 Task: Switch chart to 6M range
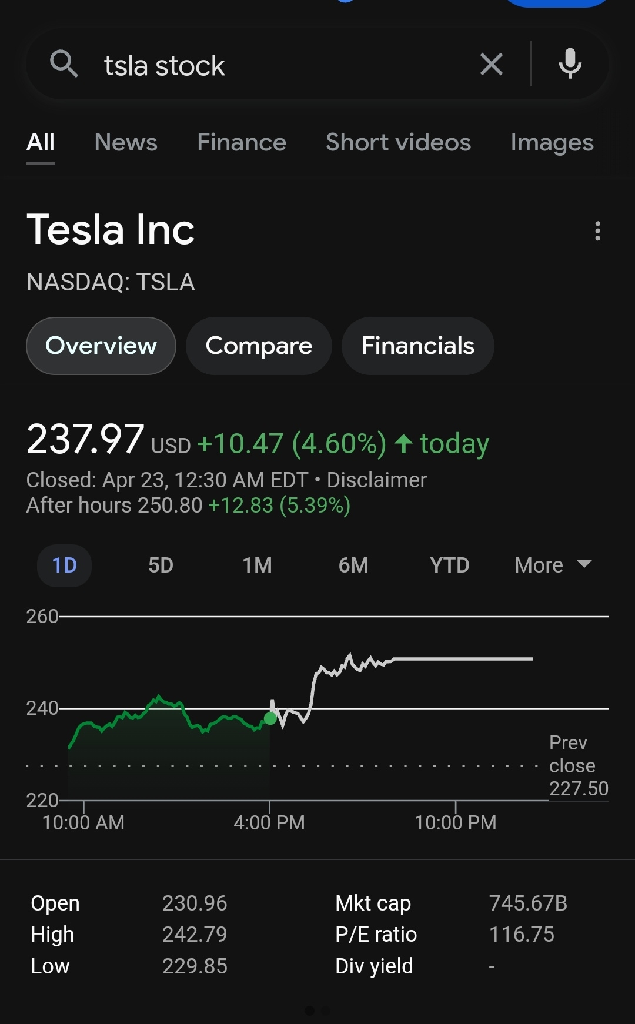pyautogui.click(x=353, y=565)
